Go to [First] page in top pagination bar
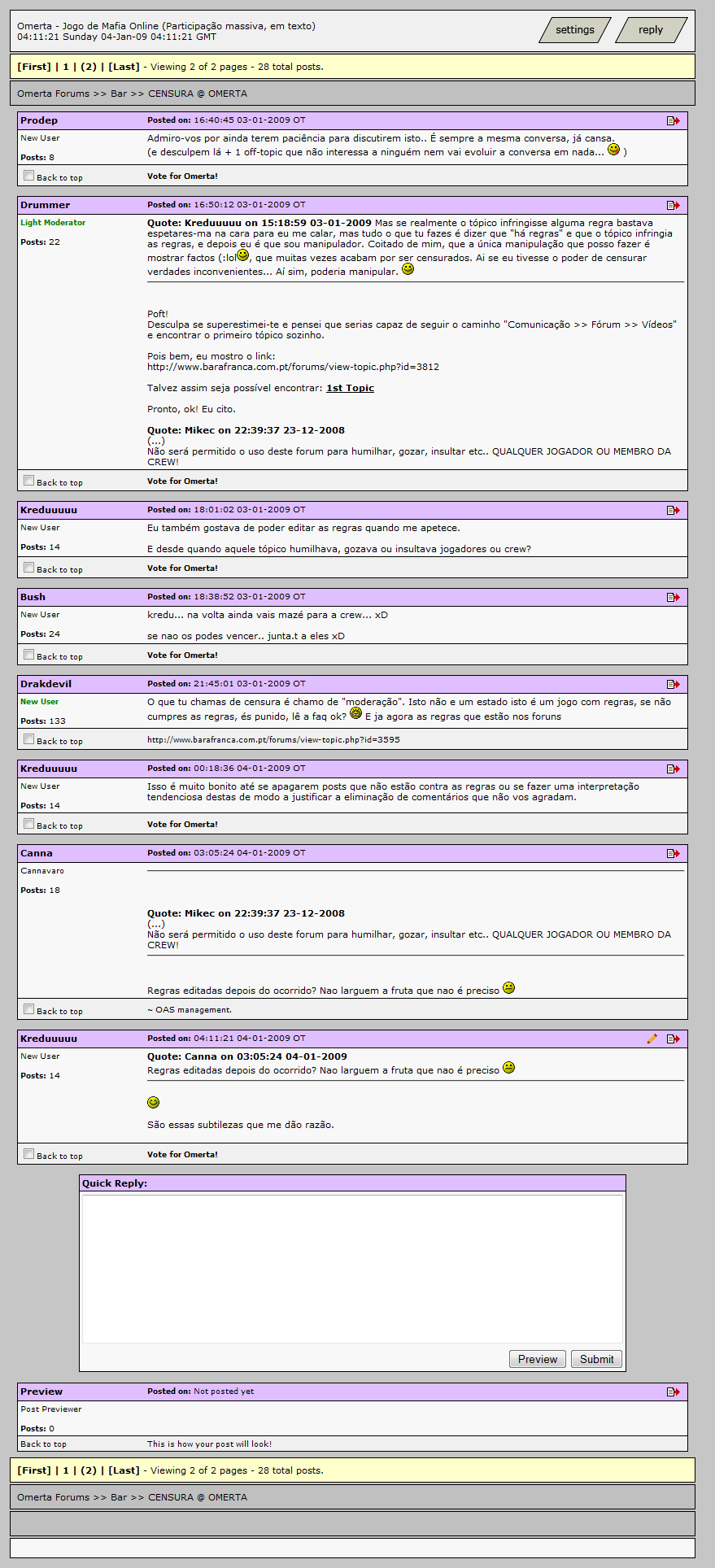This screenshot has width=715, height=1568. [x=34, y=67]
